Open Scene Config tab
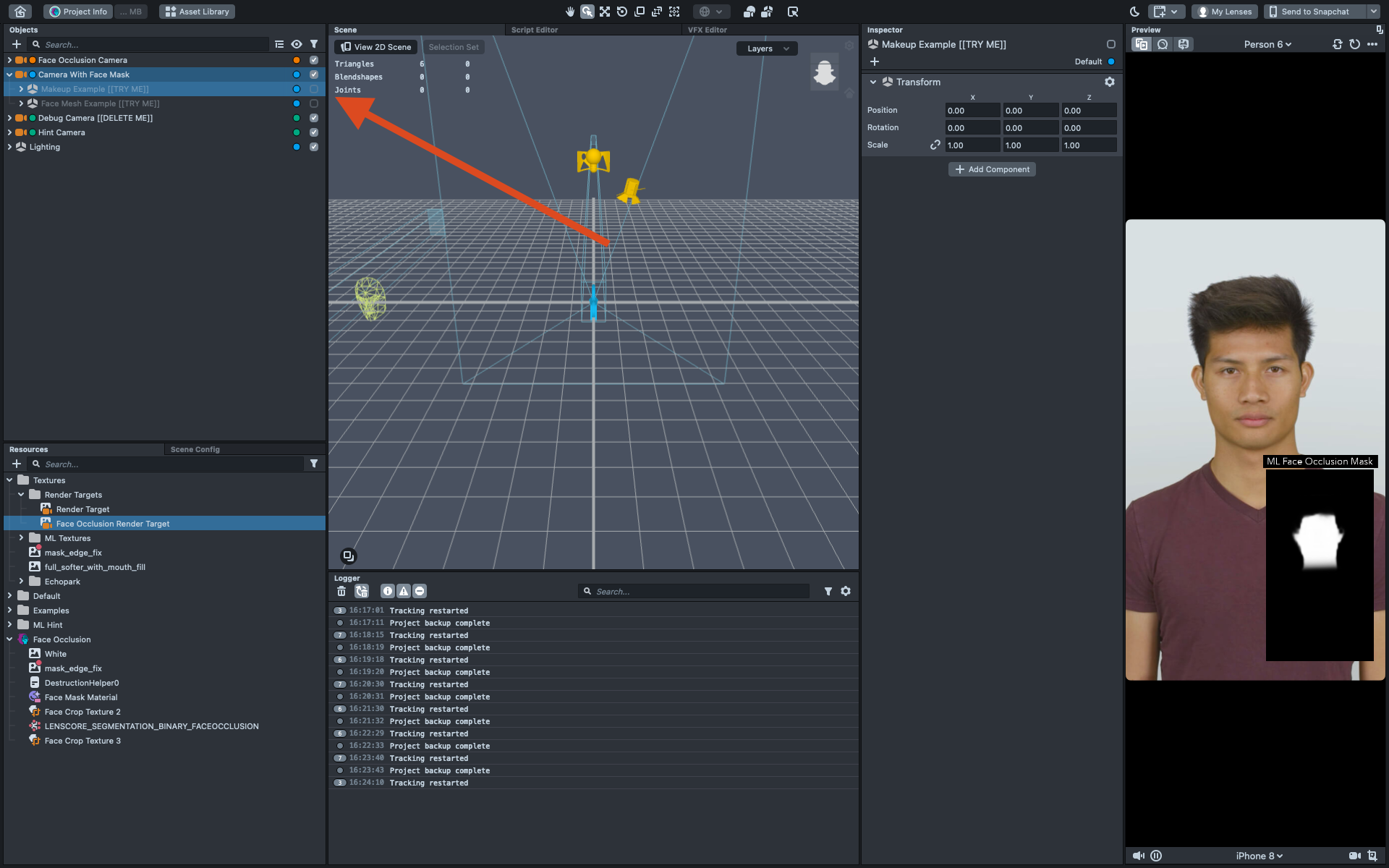 point(195,449)
